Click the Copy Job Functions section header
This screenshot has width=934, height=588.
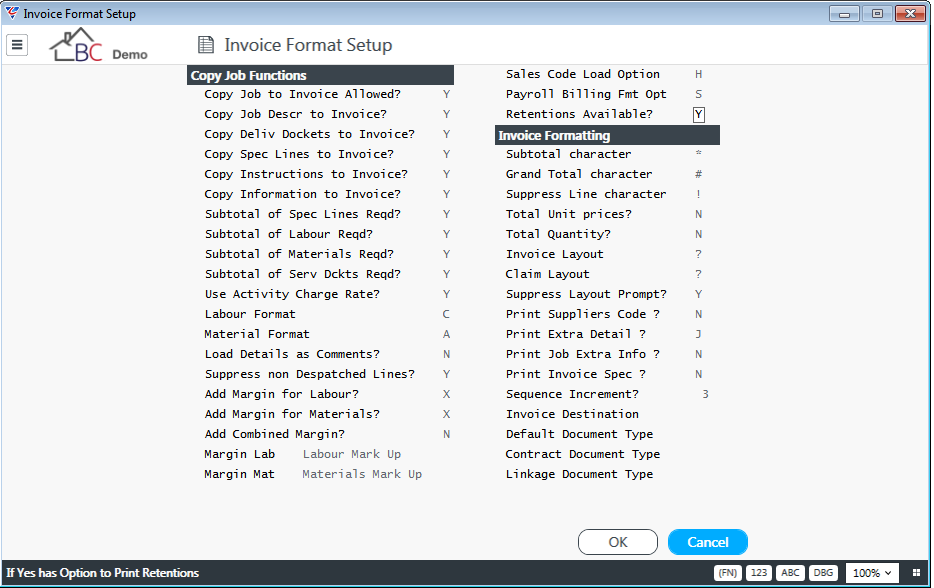[320, 75]
